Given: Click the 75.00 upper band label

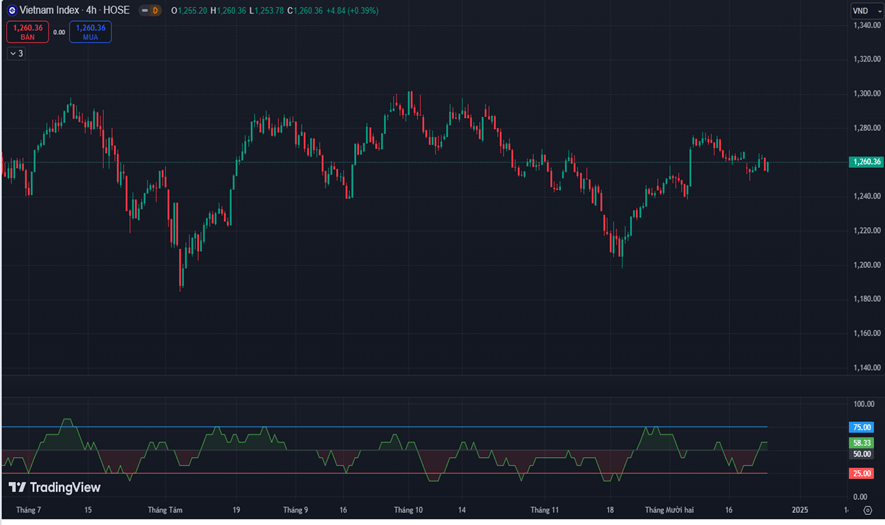Looking at the screenshot, I should 861,427.
